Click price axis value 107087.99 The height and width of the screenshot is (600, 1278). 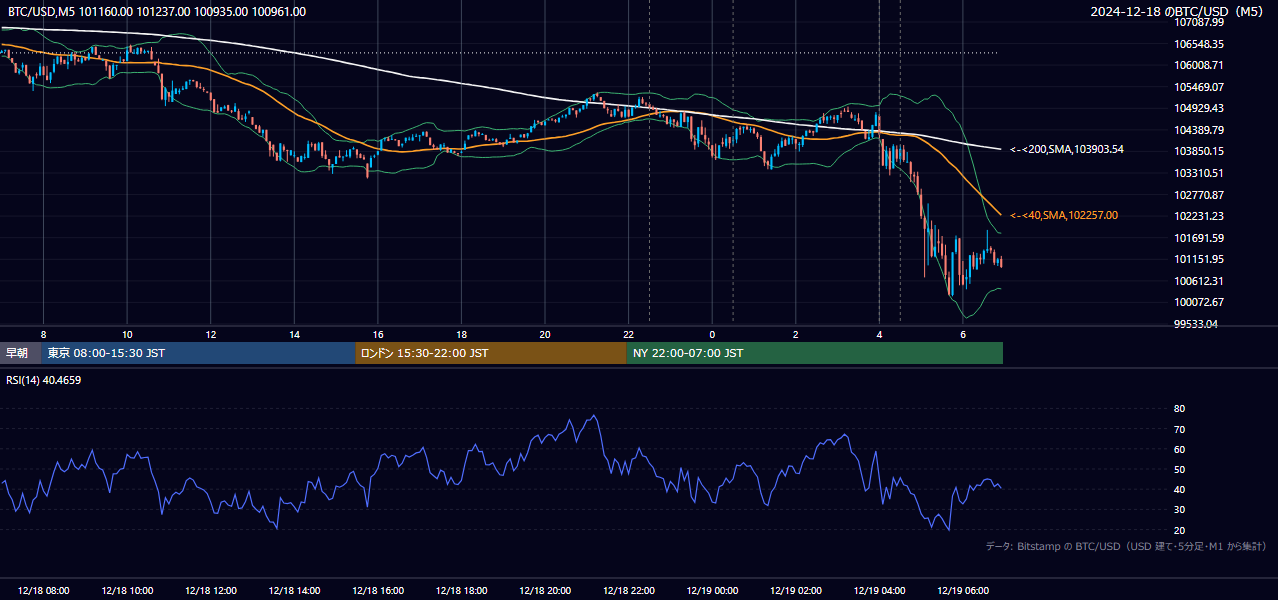click(x=1199, y=22)
